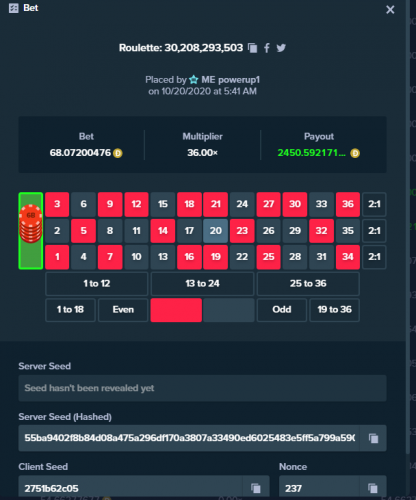Pick the black color bet
The width and height of the screenshot is (416, 500).
point(229,310)
